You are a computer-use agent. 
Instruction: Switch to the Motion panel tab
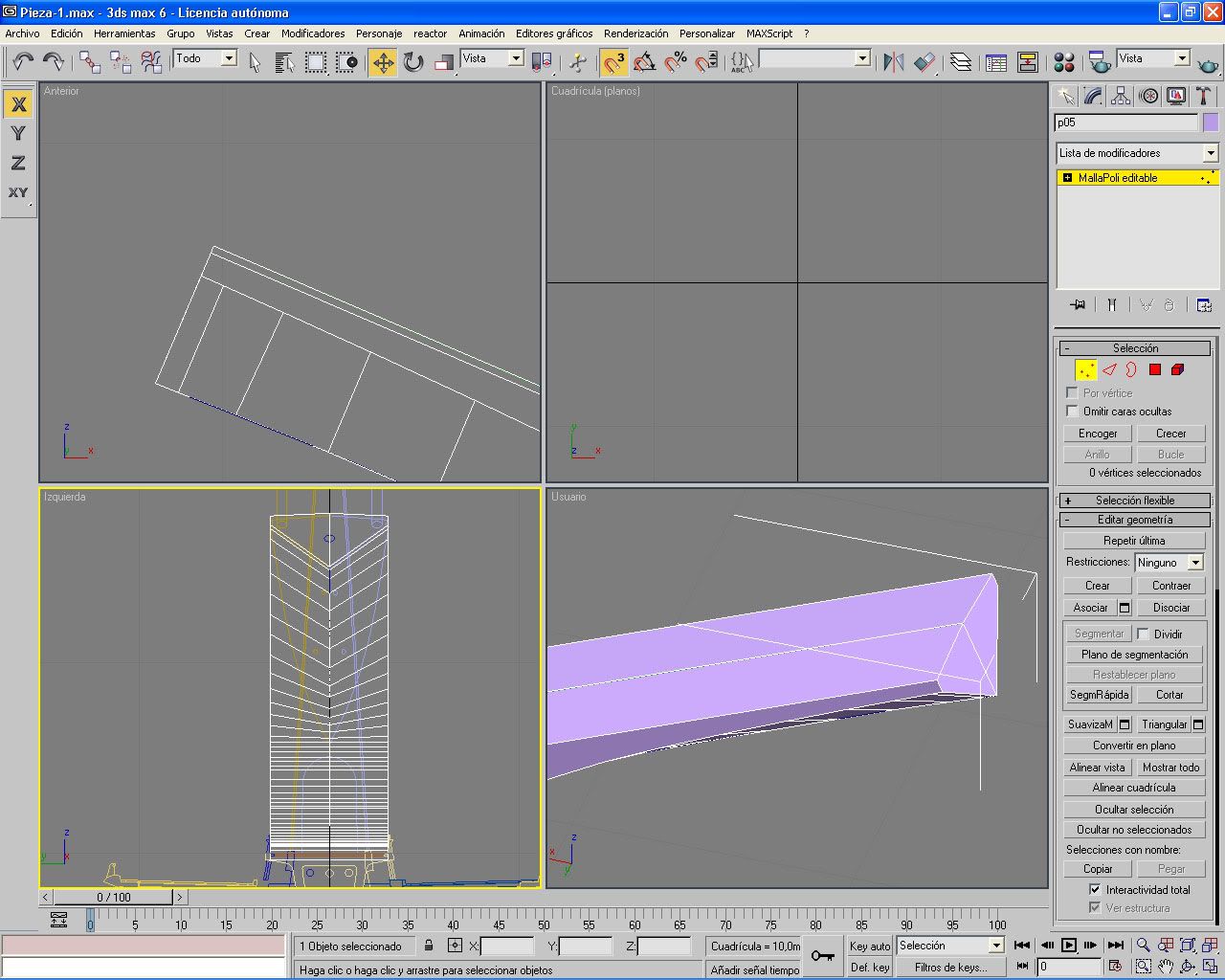1148,97
